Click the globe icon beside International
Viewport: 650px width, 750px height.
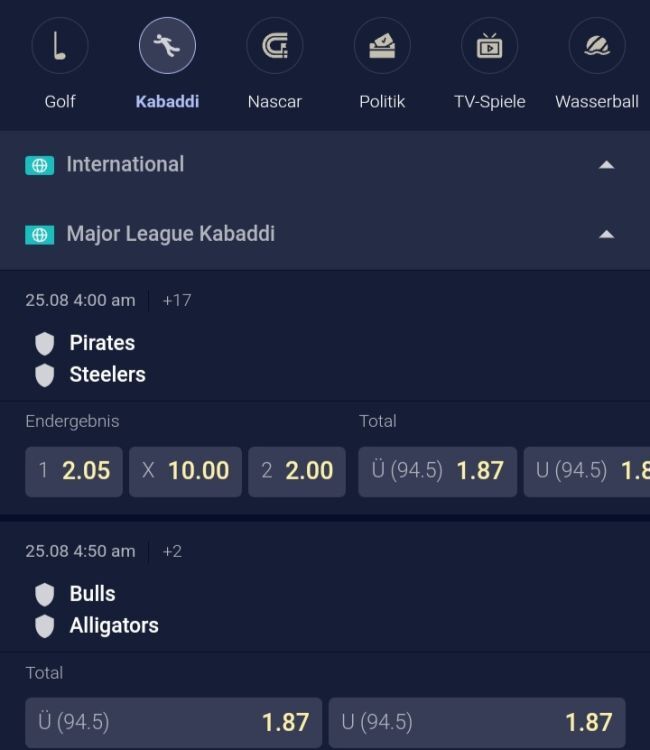(39, 165)
